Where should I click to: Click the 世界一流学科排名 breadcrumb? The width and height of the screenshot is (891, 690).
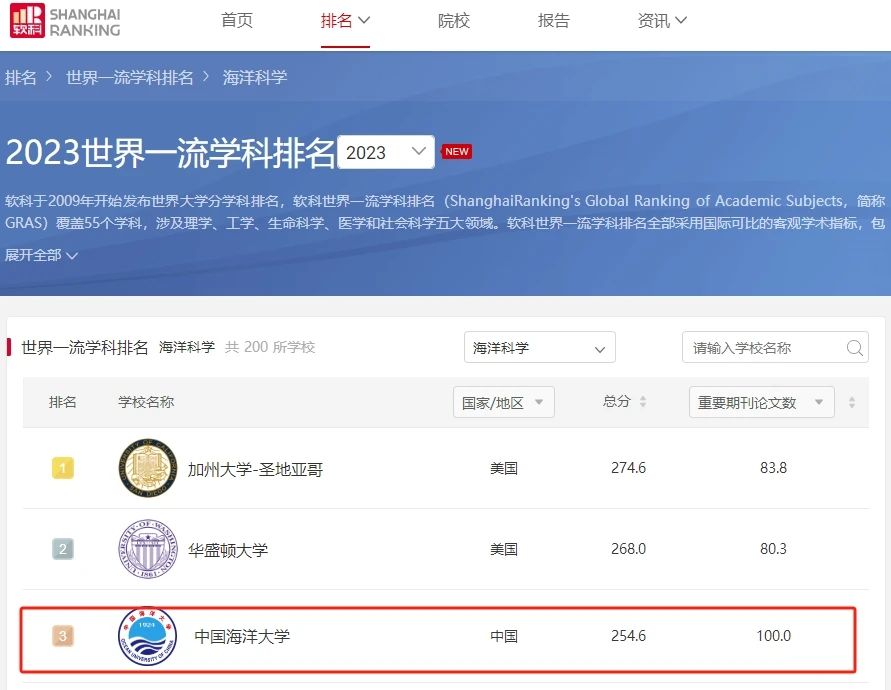tap(130, 77)
